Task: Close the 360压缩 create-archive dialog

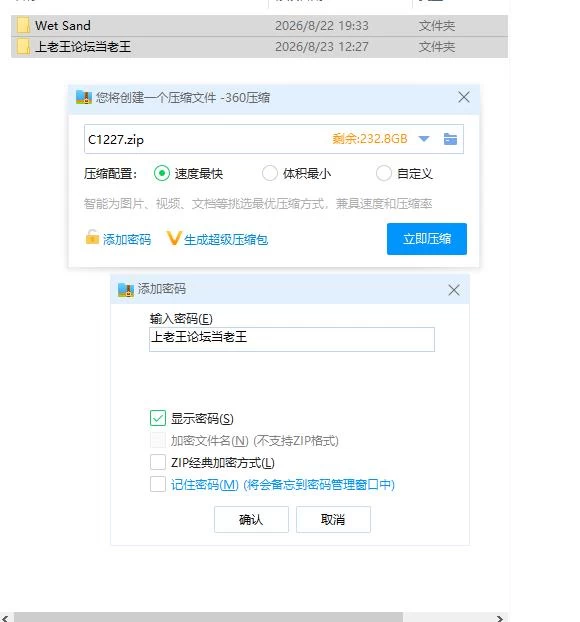Action: click(x=464, y=97)
